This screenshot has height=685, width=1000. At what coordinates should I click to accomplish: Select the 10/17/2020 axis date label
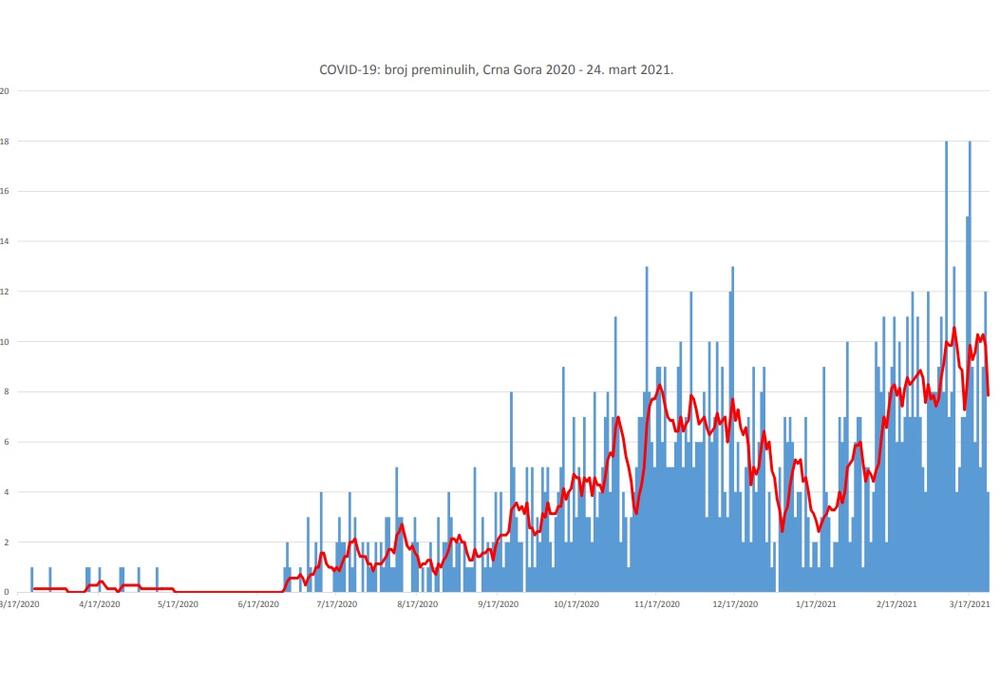[x=577, y=604]
